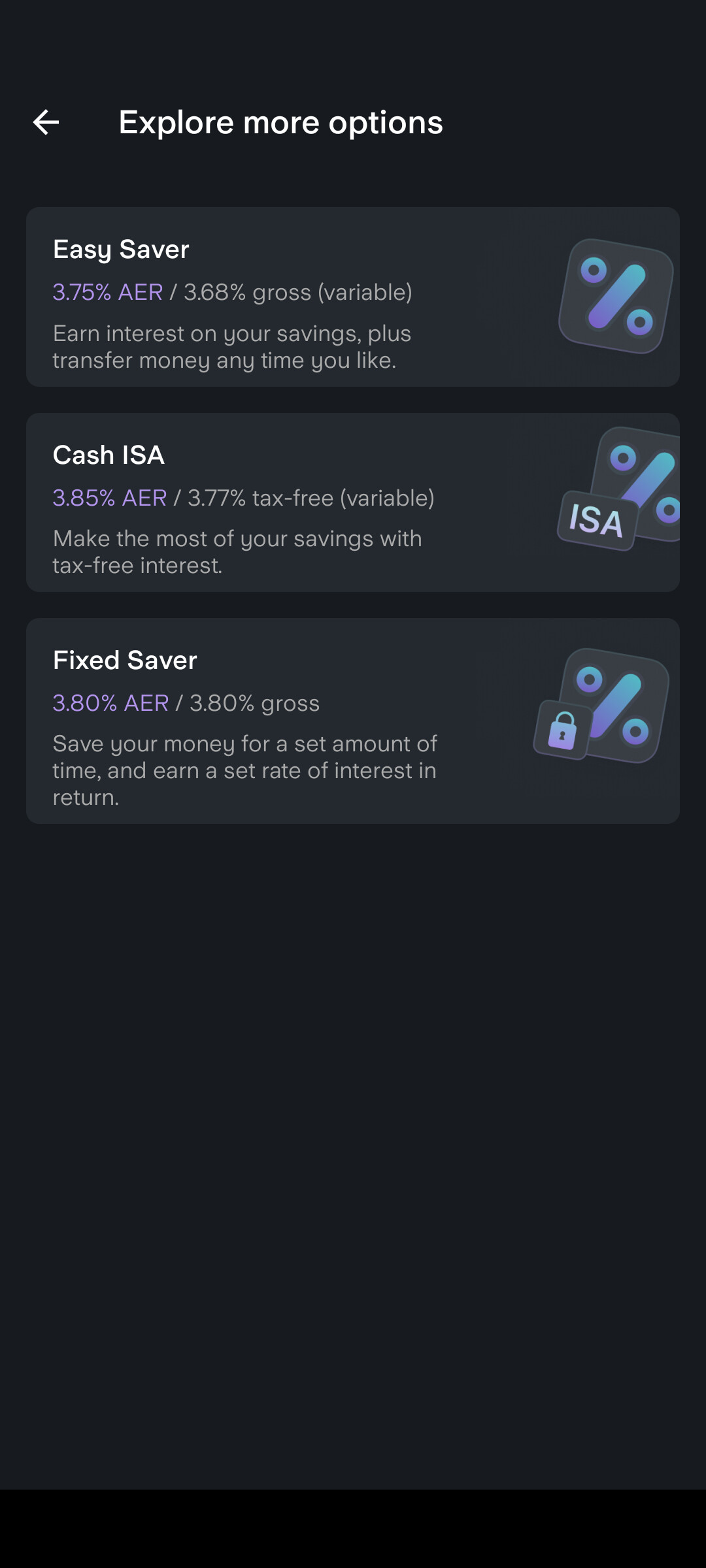
Task: Click the ISA label badge graphic
Action: coord(596,521)
